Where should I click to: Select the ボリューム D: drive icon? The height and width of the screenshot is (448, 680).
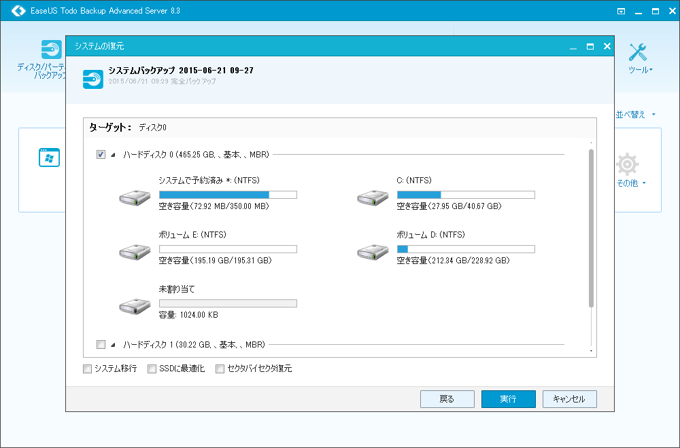point(373,252)
